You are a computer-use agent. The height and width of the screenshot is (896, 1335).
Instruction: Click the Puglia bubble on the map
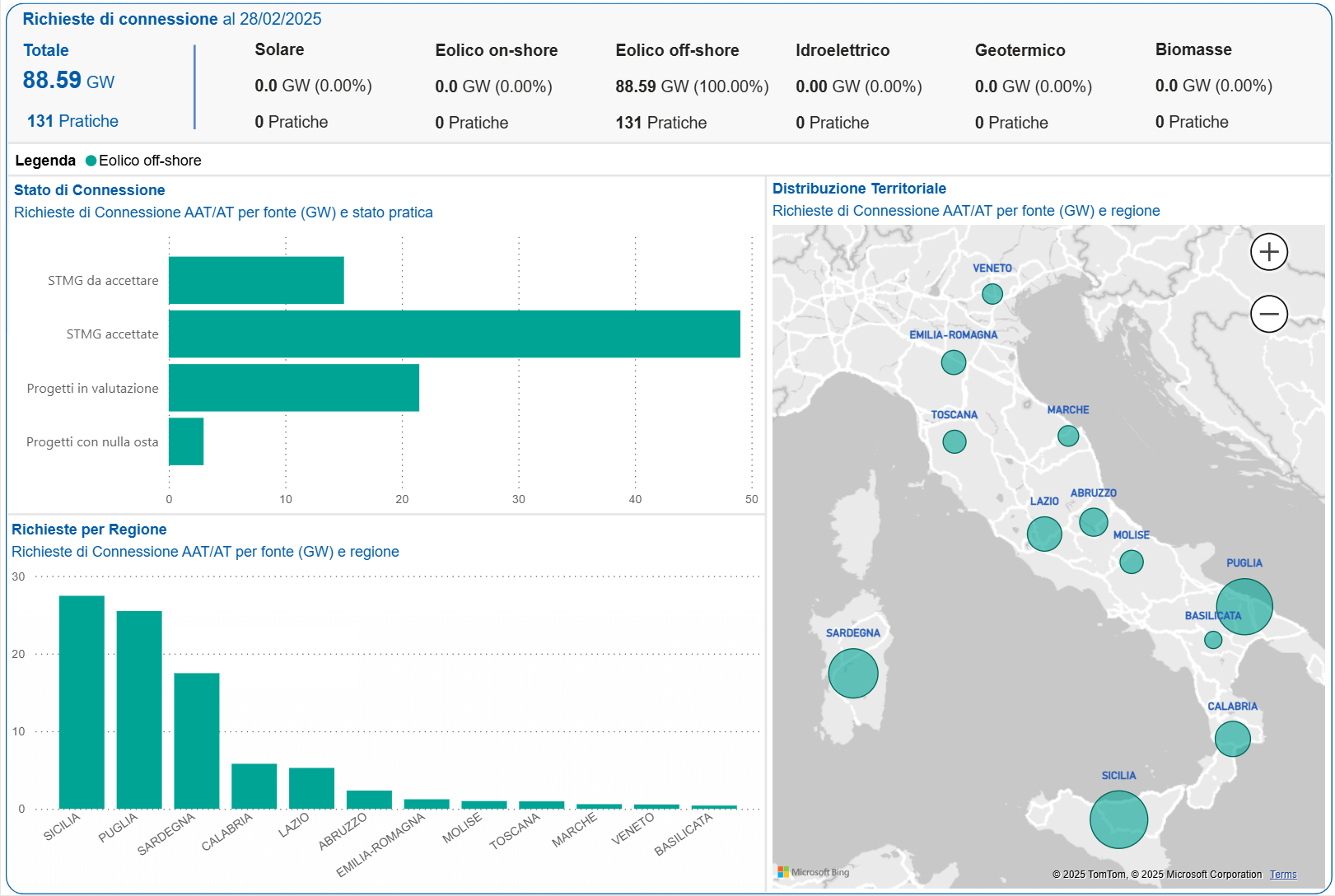tap(1244, 606)
